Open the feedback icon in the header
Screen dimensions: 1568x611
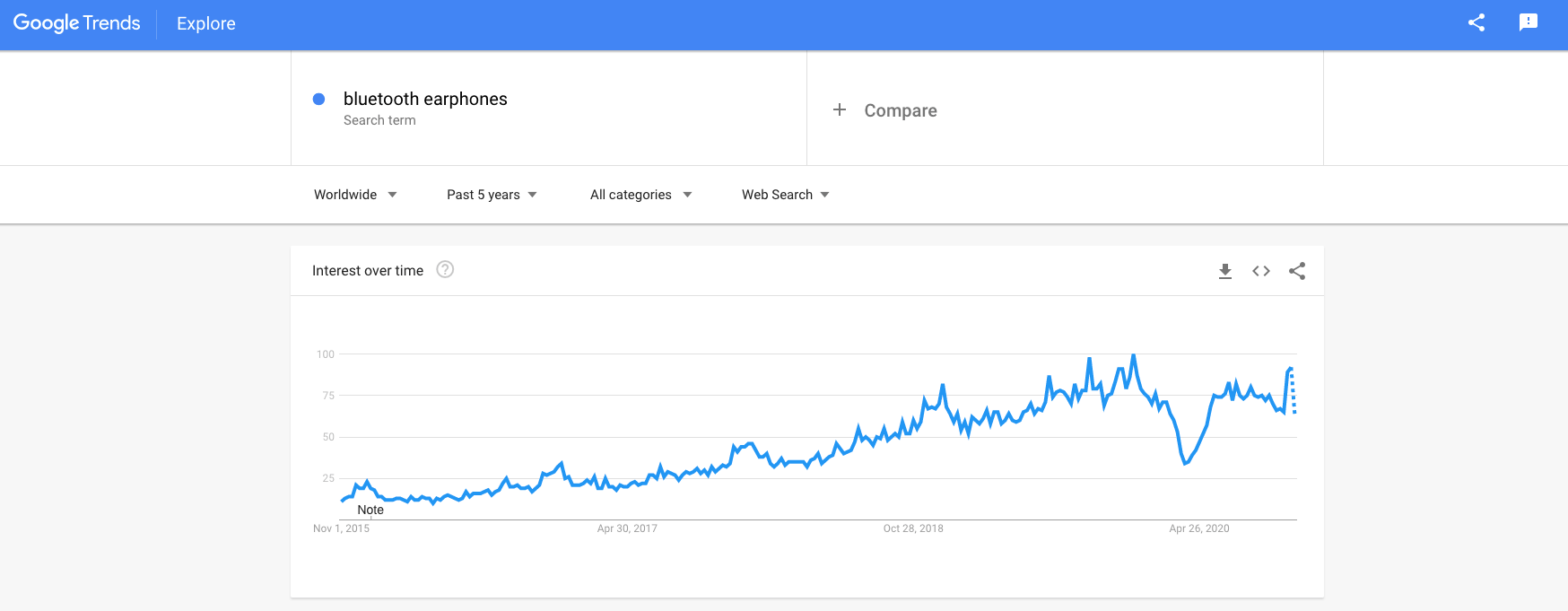[x=1528, y=22]
